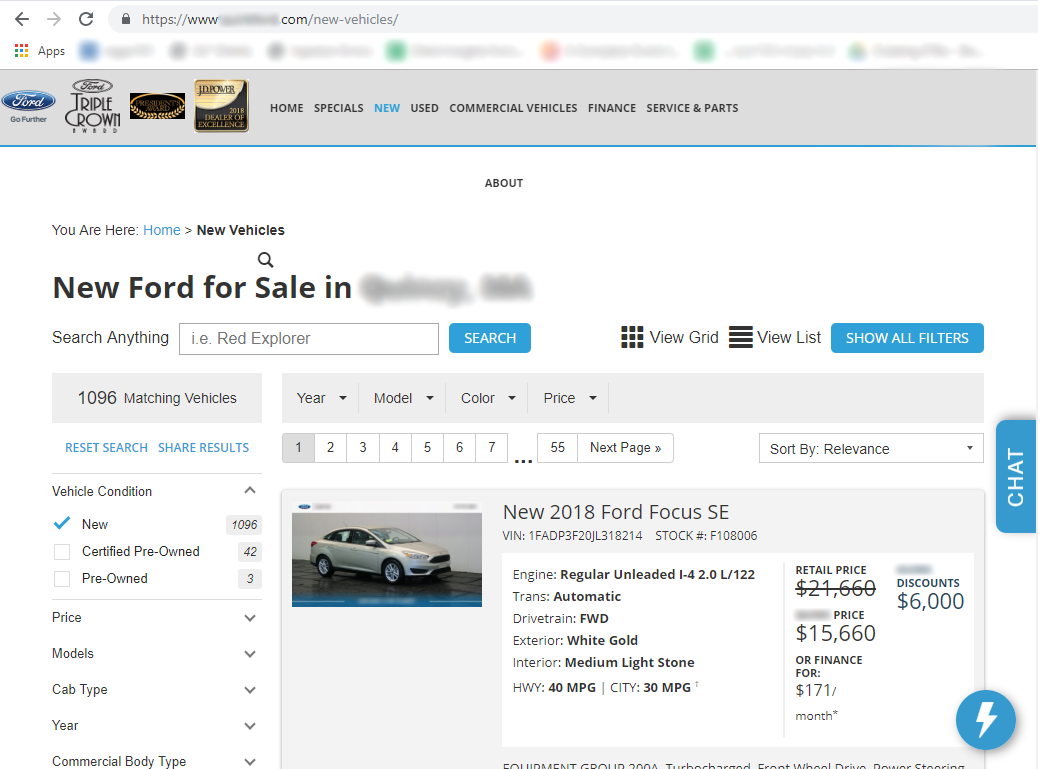The width and height of the screenshot is (1038, 769).
Task: Click the J.D. Power Dealer of Excellence badge
Action: click(x=221, y=106)
